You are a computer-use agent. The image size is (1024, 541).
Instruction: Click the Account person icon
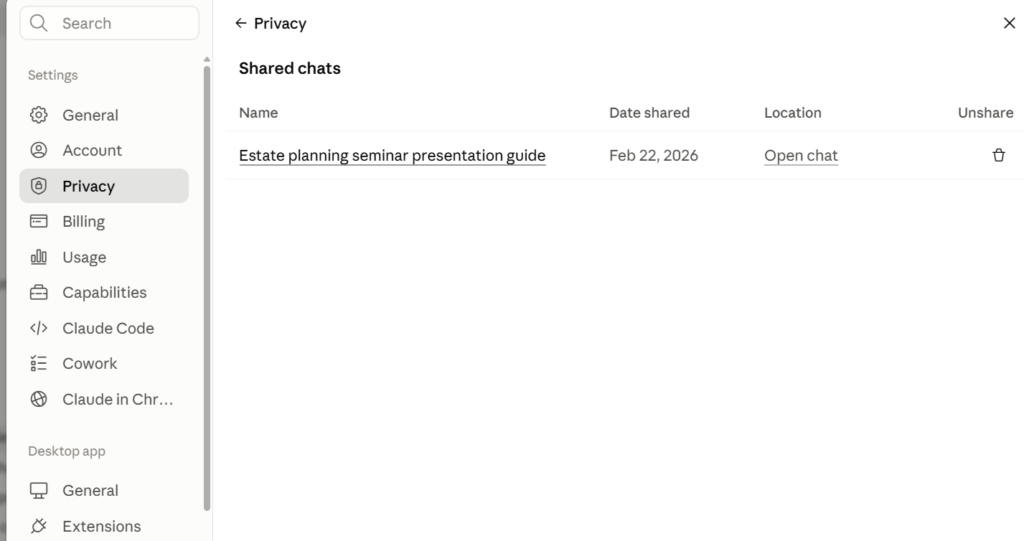[x=39, y=150]
